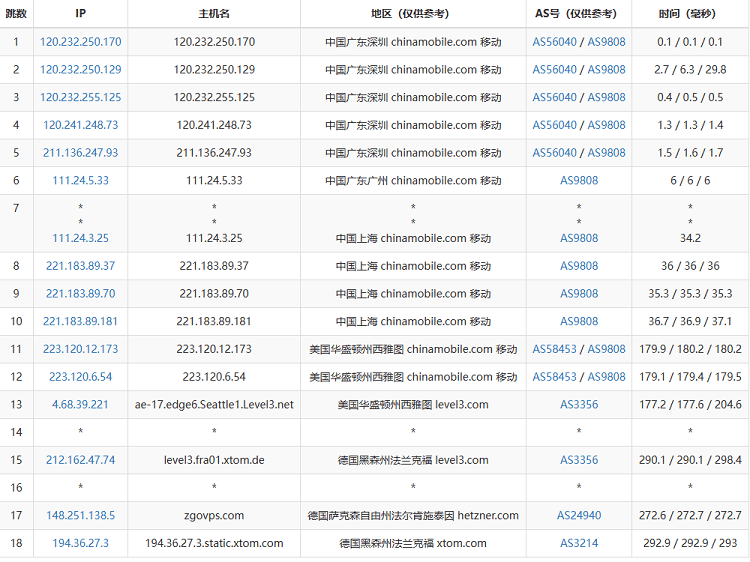Open IP link 4.68.39.221
This screenshot has width=750, height=562.
pos(80,405)
